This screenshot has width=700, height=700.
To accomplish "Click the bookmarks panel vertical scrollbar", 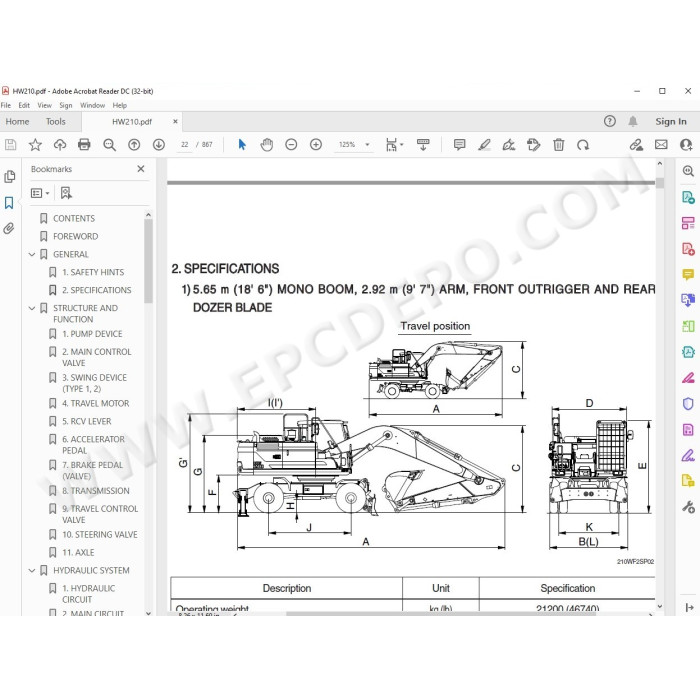I will (148, 261).
